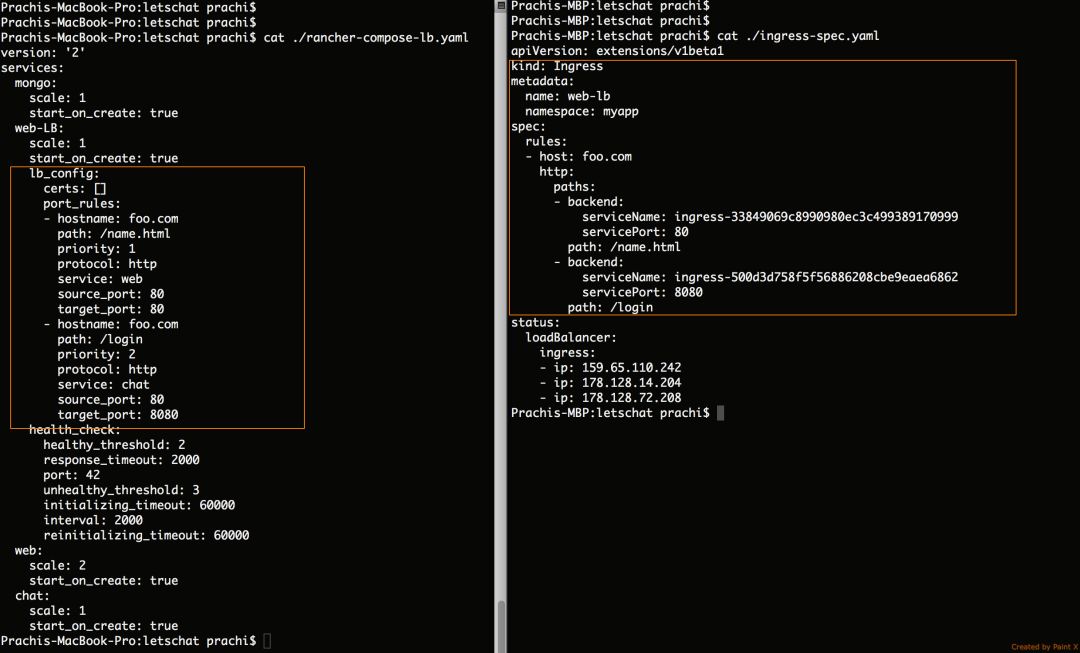This screenshot has height=653, width=1080.
Task: Click the 'unhealthy_threshold: 3' line
Action: pyautogui.click(x=121, y=490)
